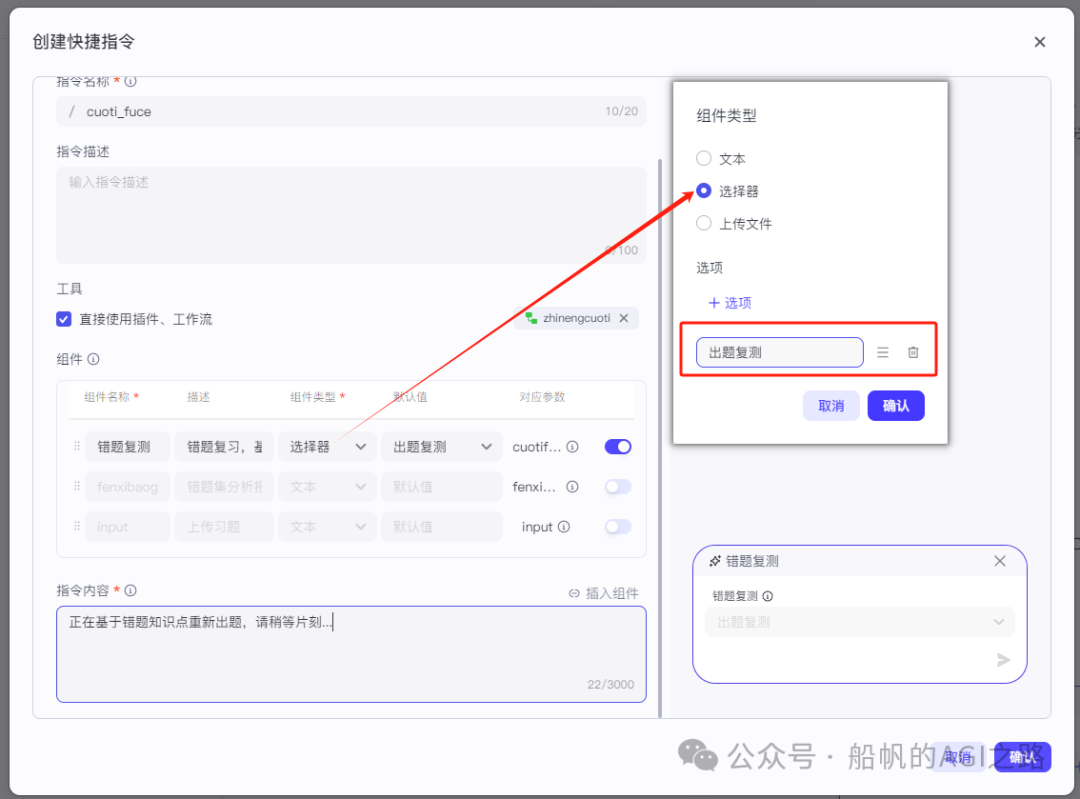Open the 选择器 component type dropdown
Screen dimensions: 1080x799
point(327,446)
